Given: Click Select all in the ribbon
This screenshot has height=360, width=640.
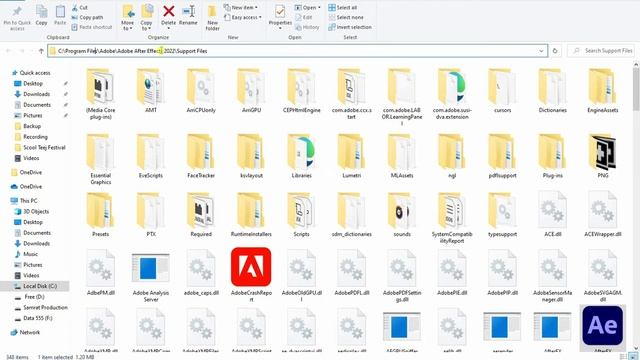Looking at the screenshot, I should click(342, 7).
